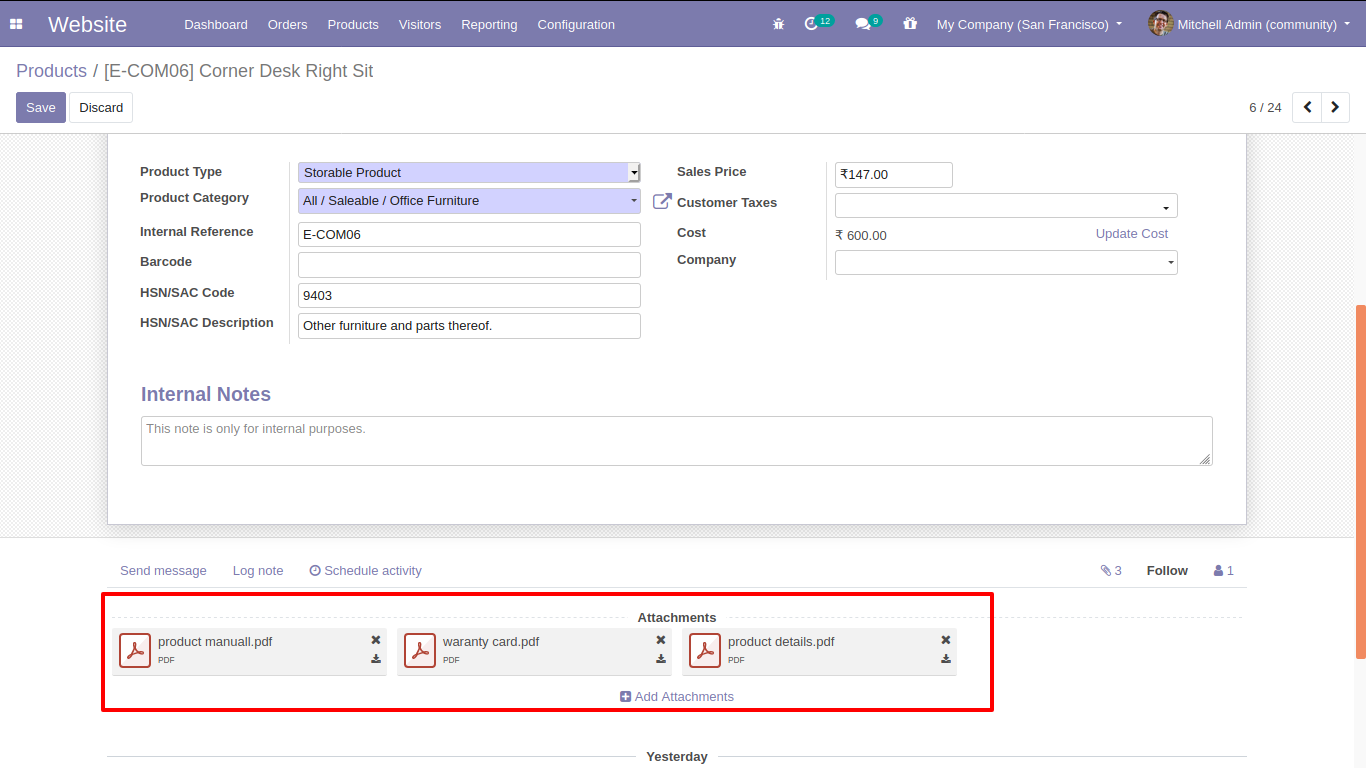Expand the Product Type dropdown
This screenshot has width=1366, height=768.
pyautogui.click(x=633, y=173)
